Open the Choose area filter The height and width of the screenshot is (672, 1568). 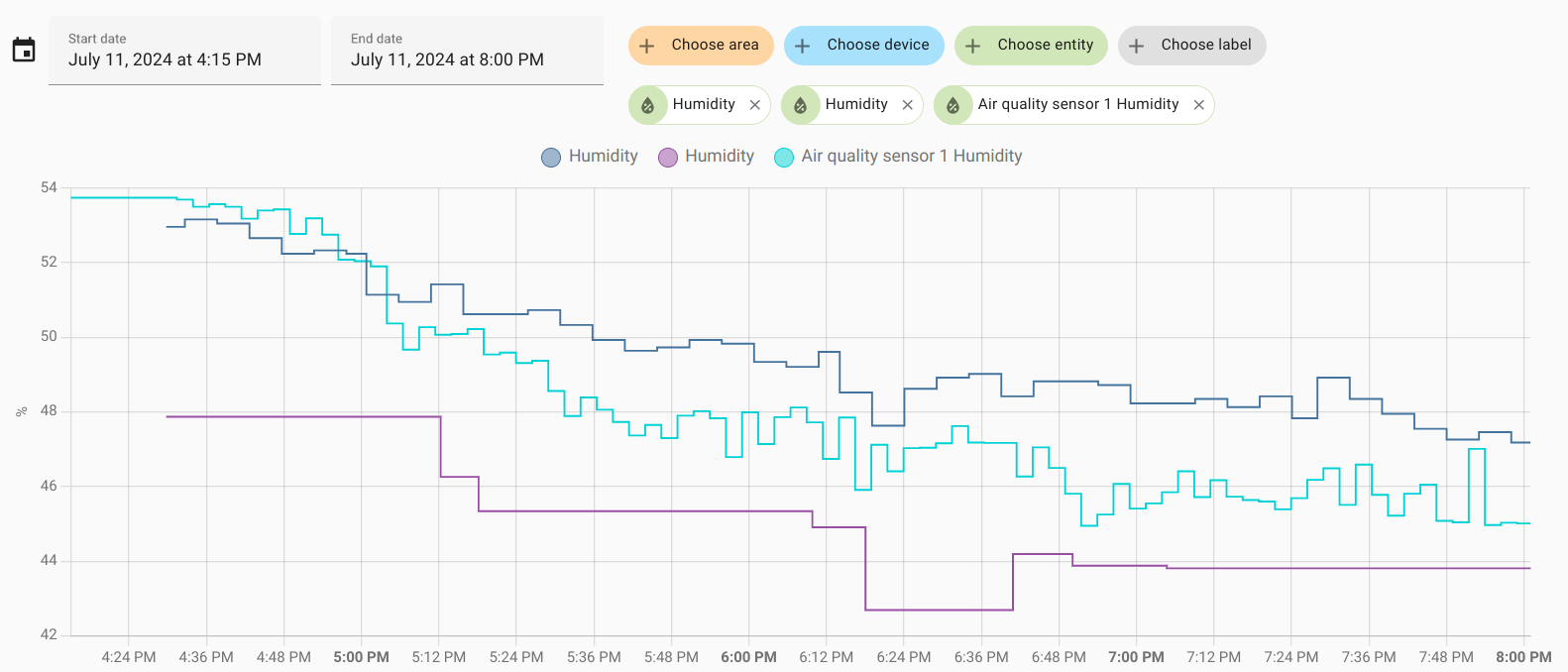[x=701, y=46]
